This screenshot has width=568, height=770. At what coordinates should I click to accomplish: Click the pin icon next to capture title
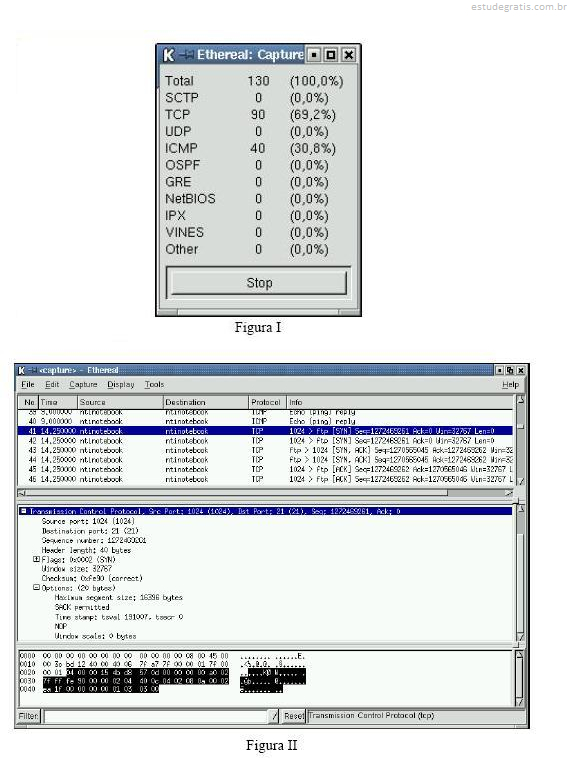[x=32, y=370]
